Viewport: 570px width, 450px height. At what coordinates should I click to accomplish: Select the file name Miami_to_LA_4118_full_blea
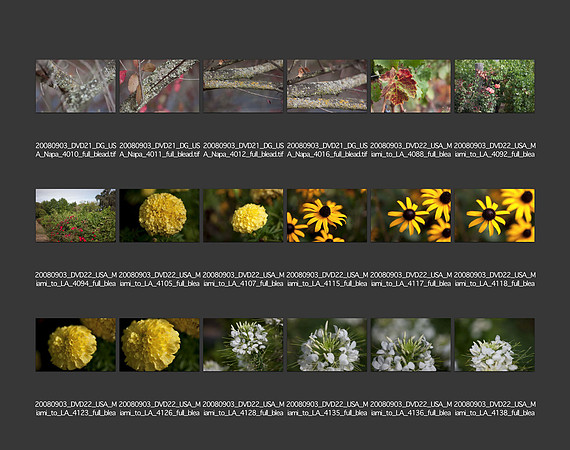pos(494,279)
